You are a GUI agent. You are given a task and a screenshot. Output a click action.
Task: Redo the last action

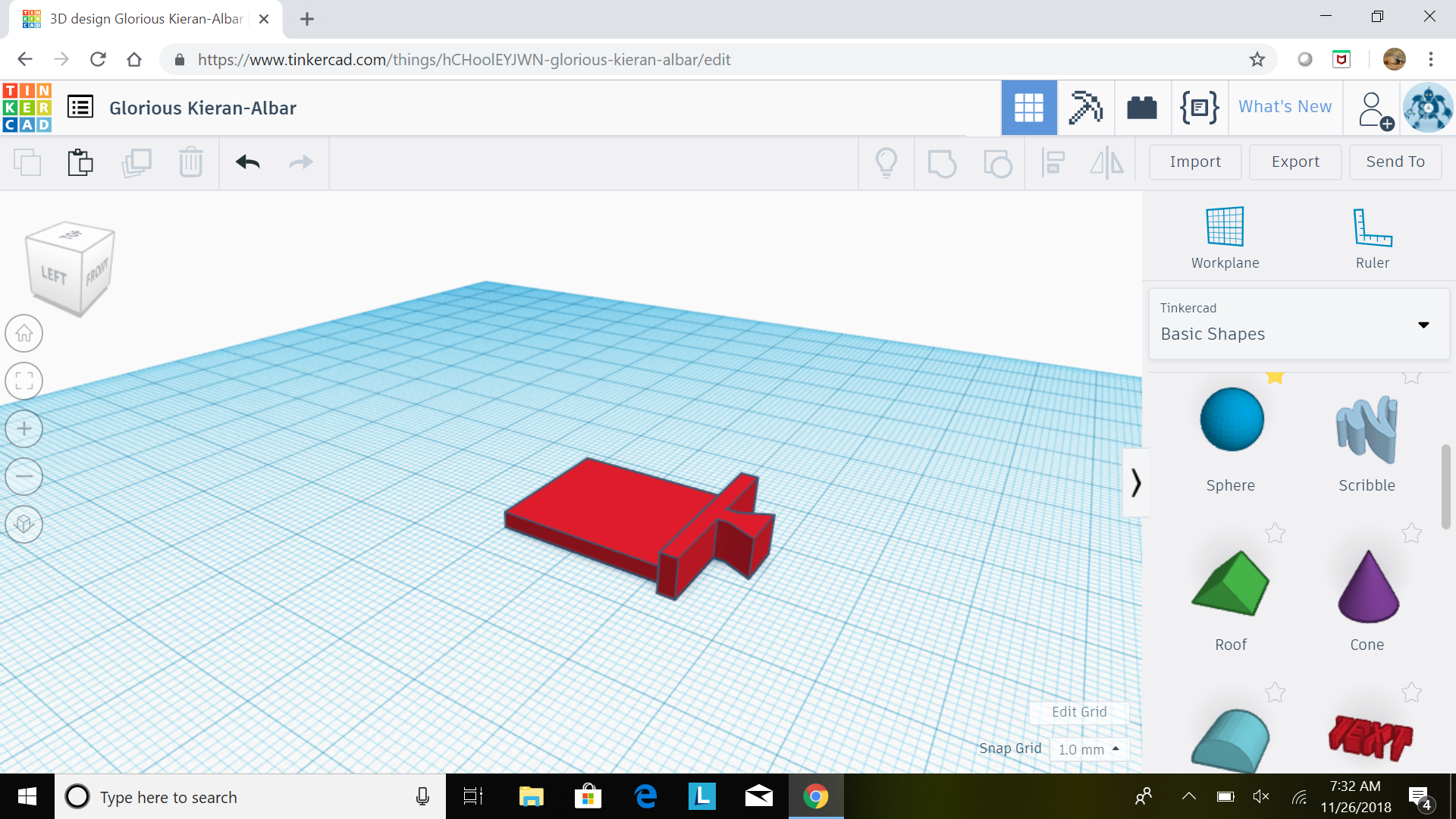(301, 162)
